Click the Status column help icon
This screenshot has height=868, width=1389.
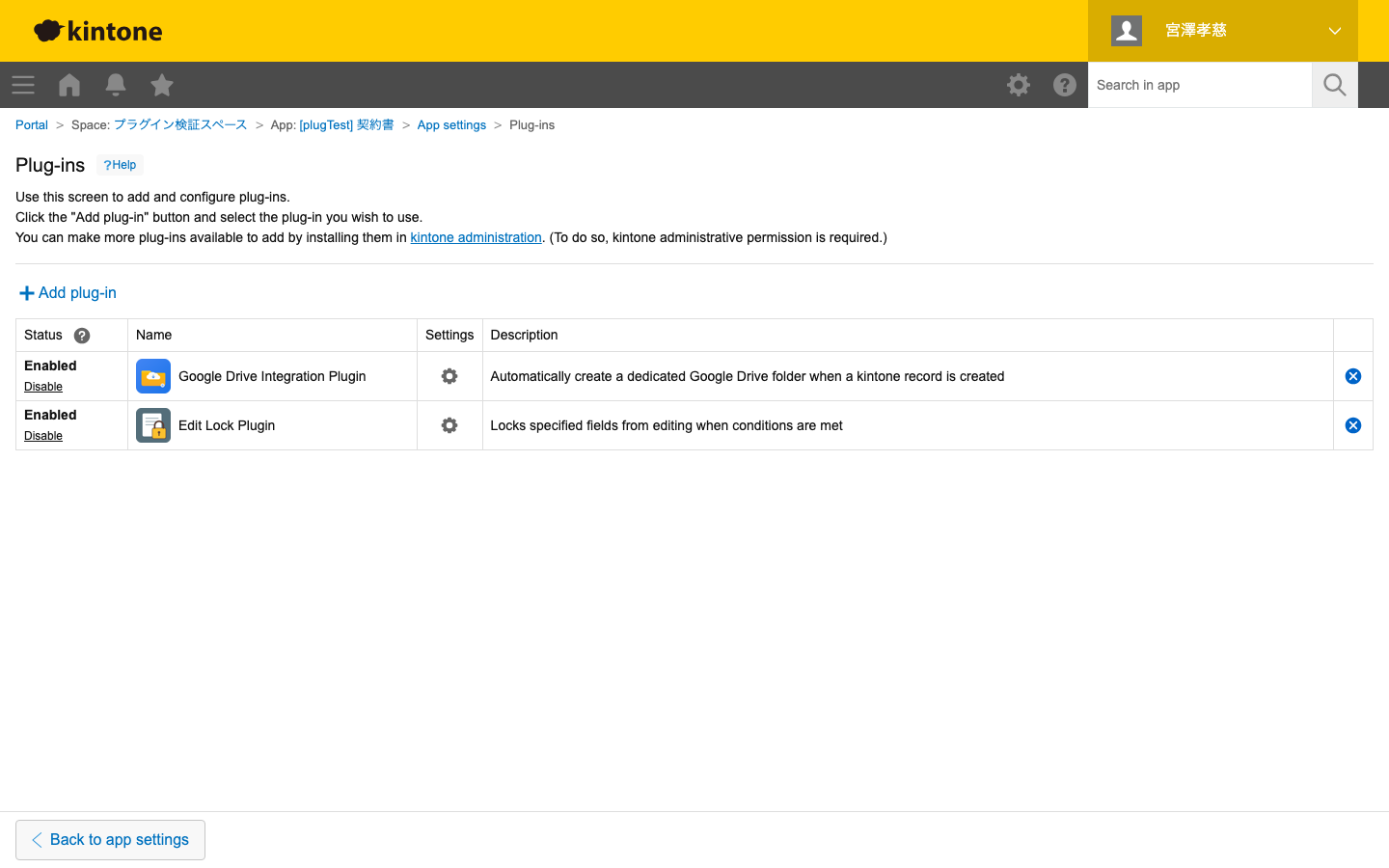click(82, 336)
